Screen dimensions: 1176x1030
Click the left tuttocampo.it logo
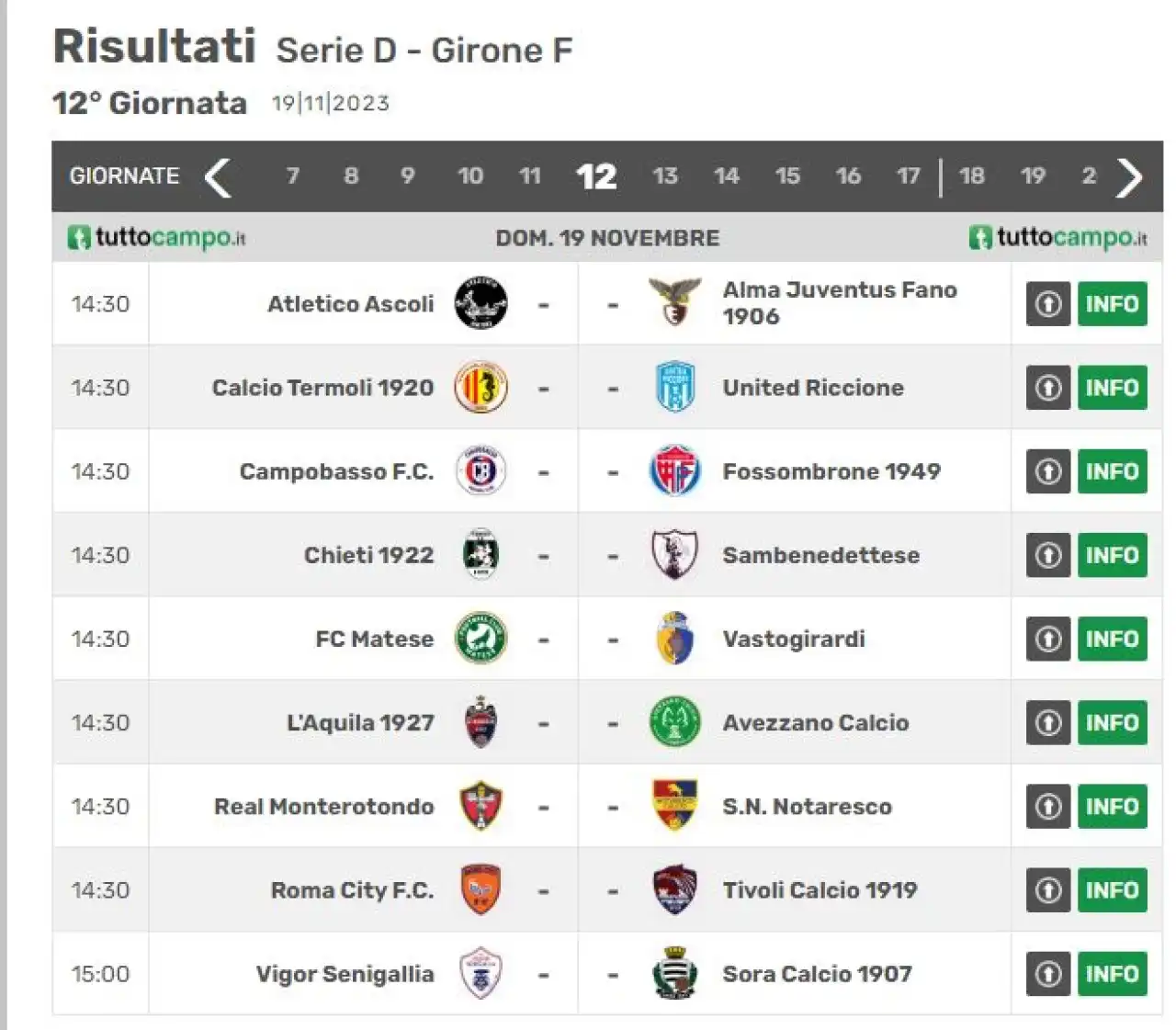[x=157, y=237]
